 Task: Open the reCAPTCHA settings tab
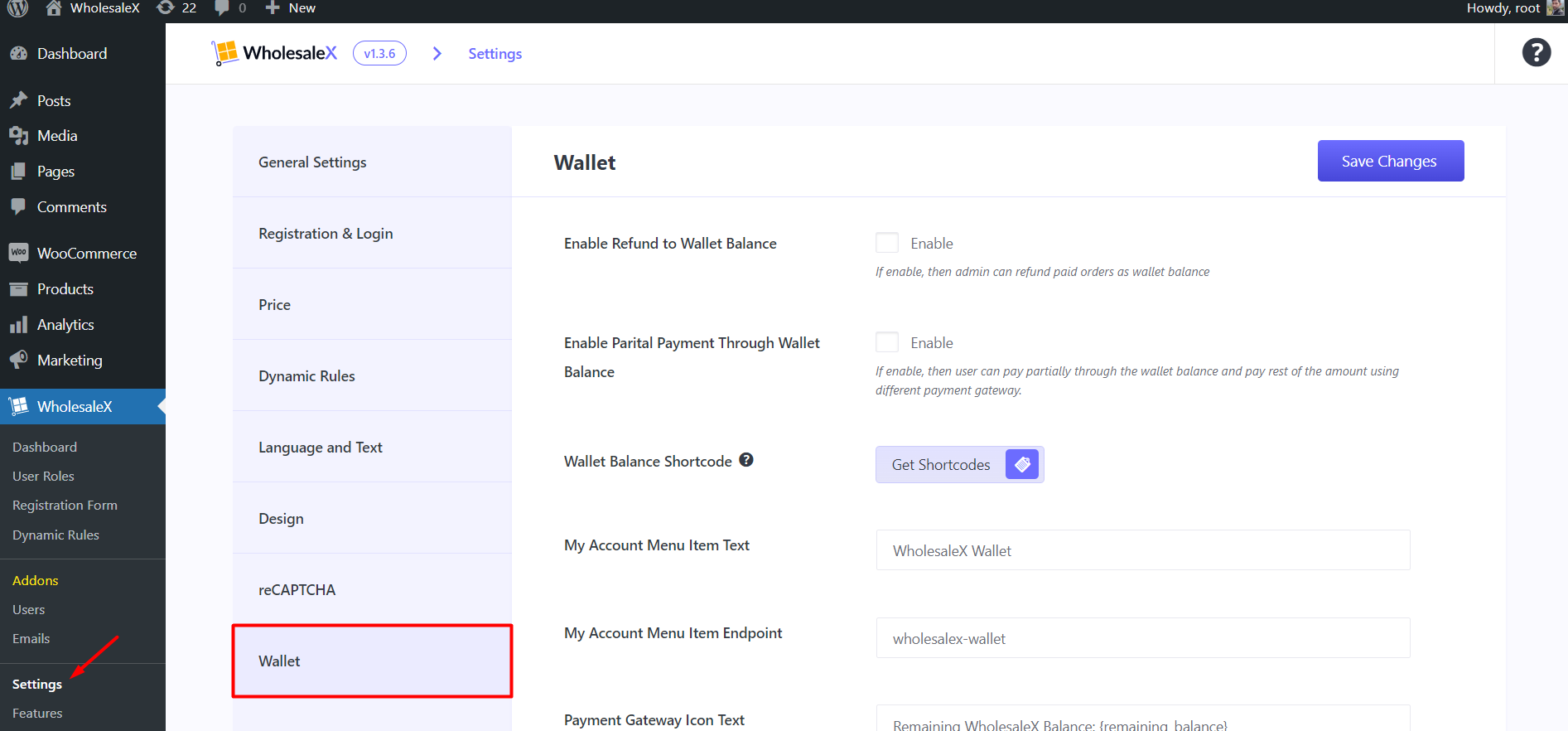[372, 589]
